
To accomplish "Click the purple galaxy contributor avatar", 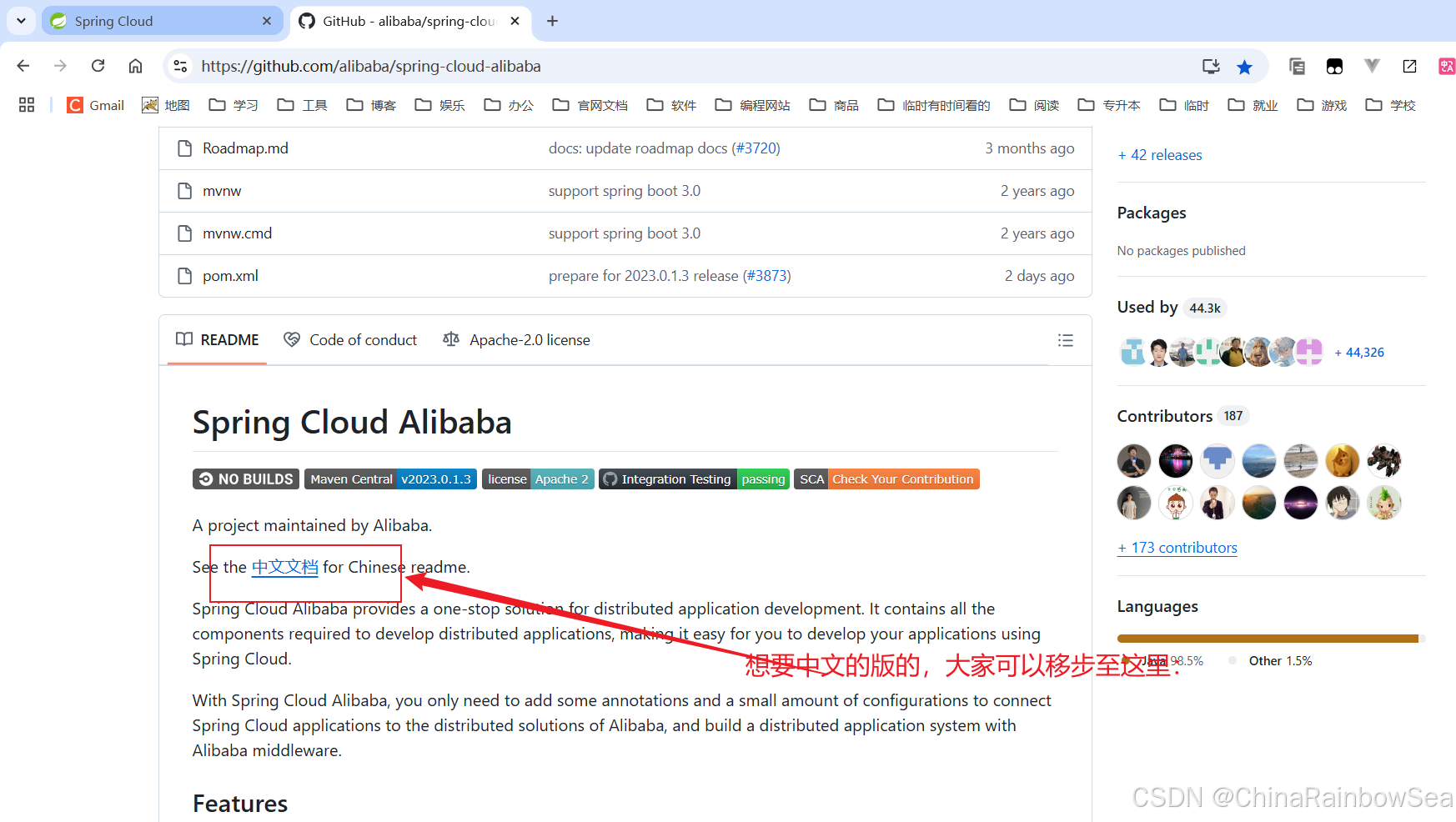I will click(1301, 503).
